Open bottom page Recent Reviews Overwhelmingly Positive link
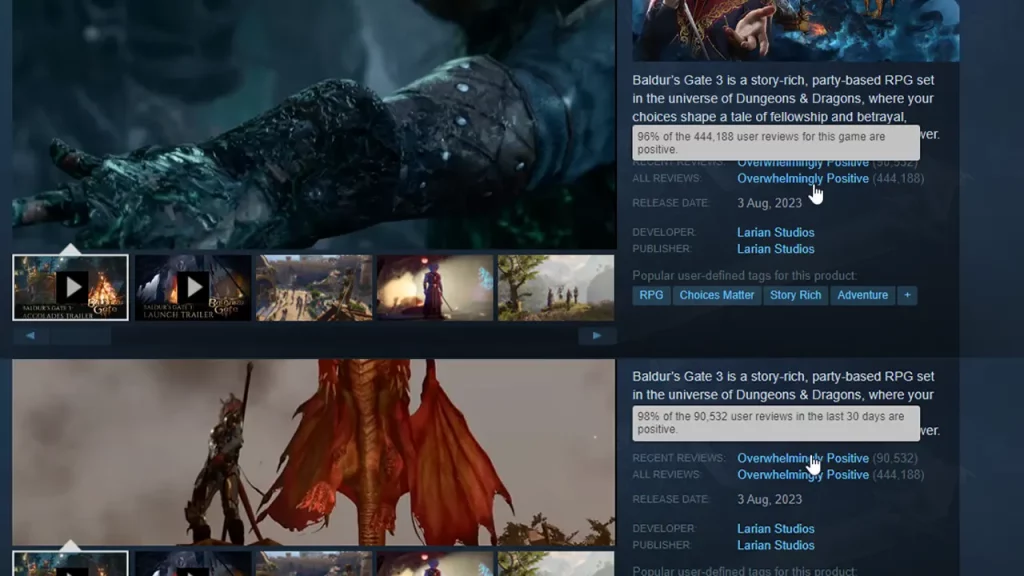 click(x=803, y=458)
